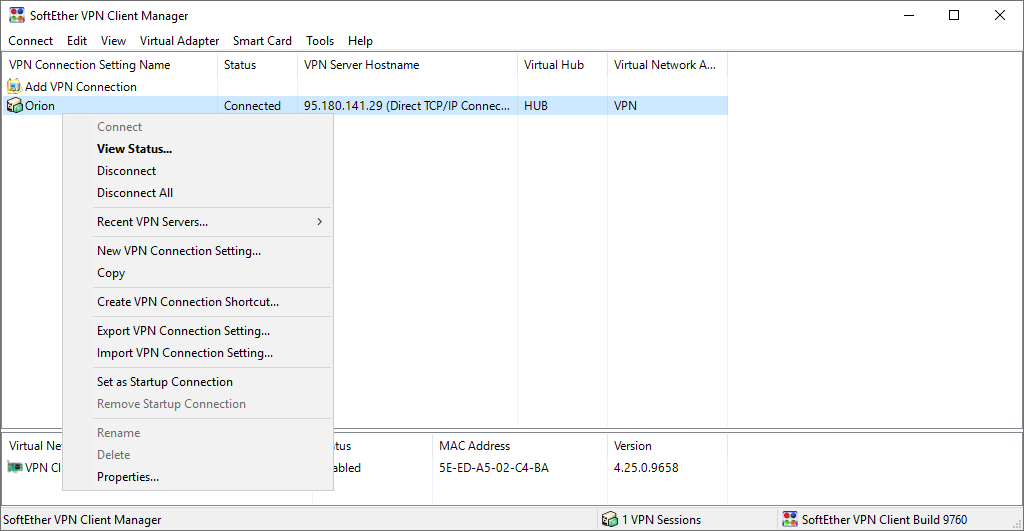Open the Connect menu in menu bar
1024x531 pixels.
click(x=31, y=40)
